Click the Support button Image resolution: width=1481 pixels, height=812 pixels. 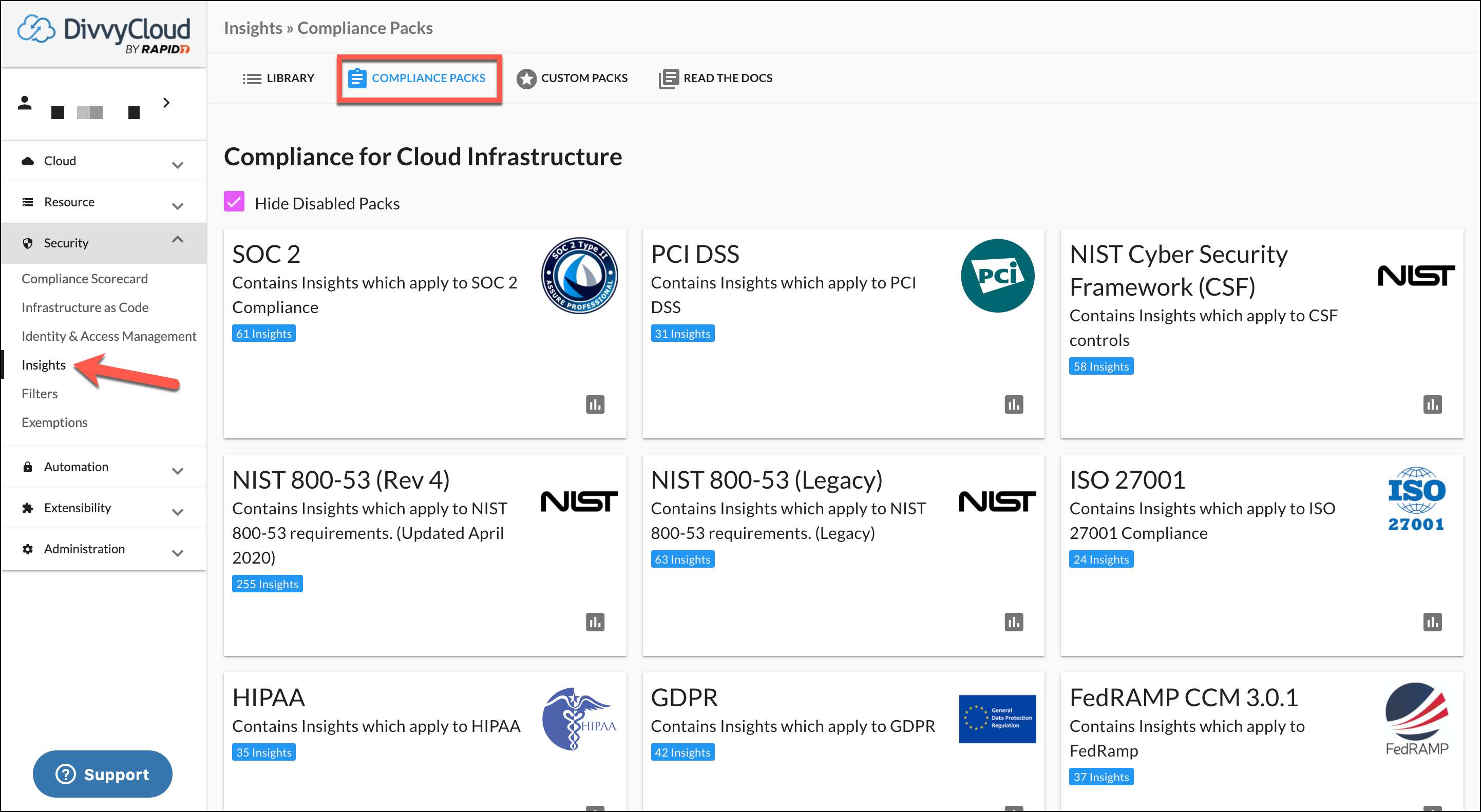[102, 774]
